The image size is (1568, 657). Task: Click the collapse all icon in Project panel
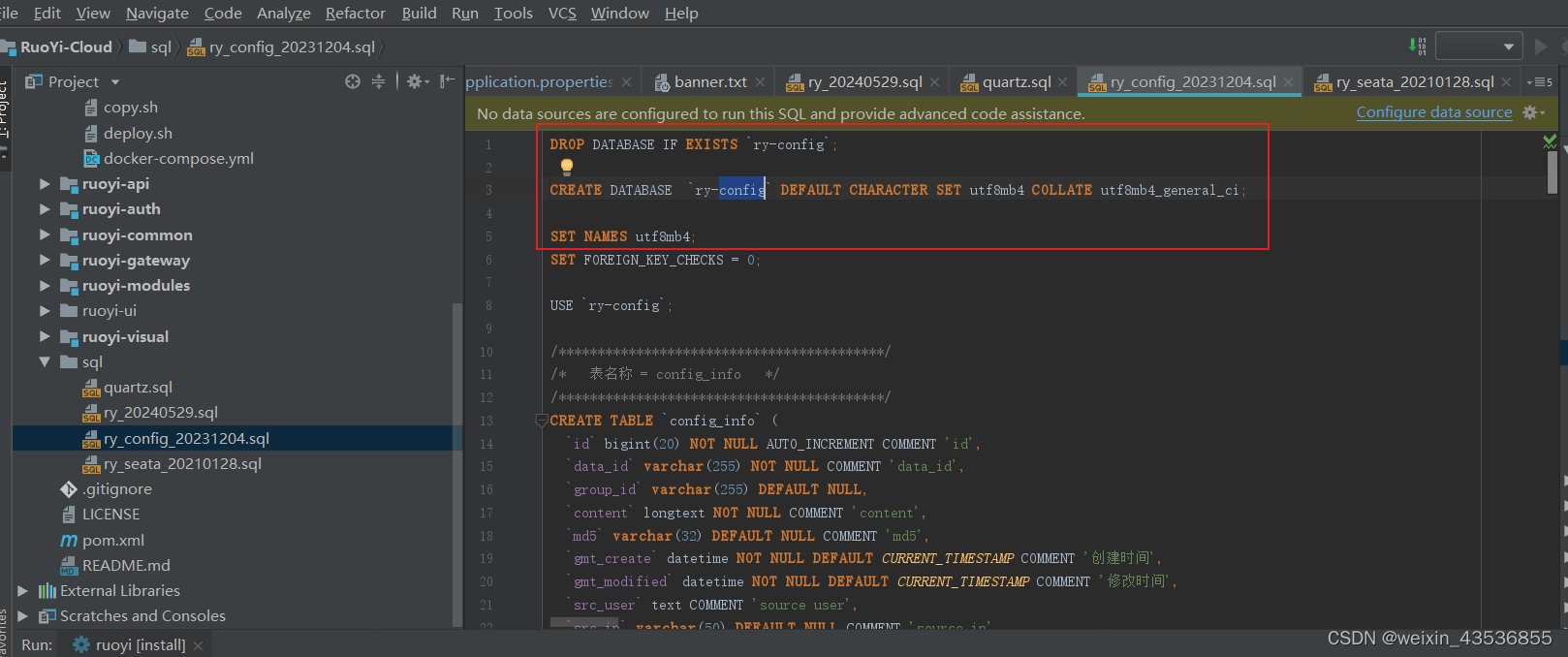(378, 81)
